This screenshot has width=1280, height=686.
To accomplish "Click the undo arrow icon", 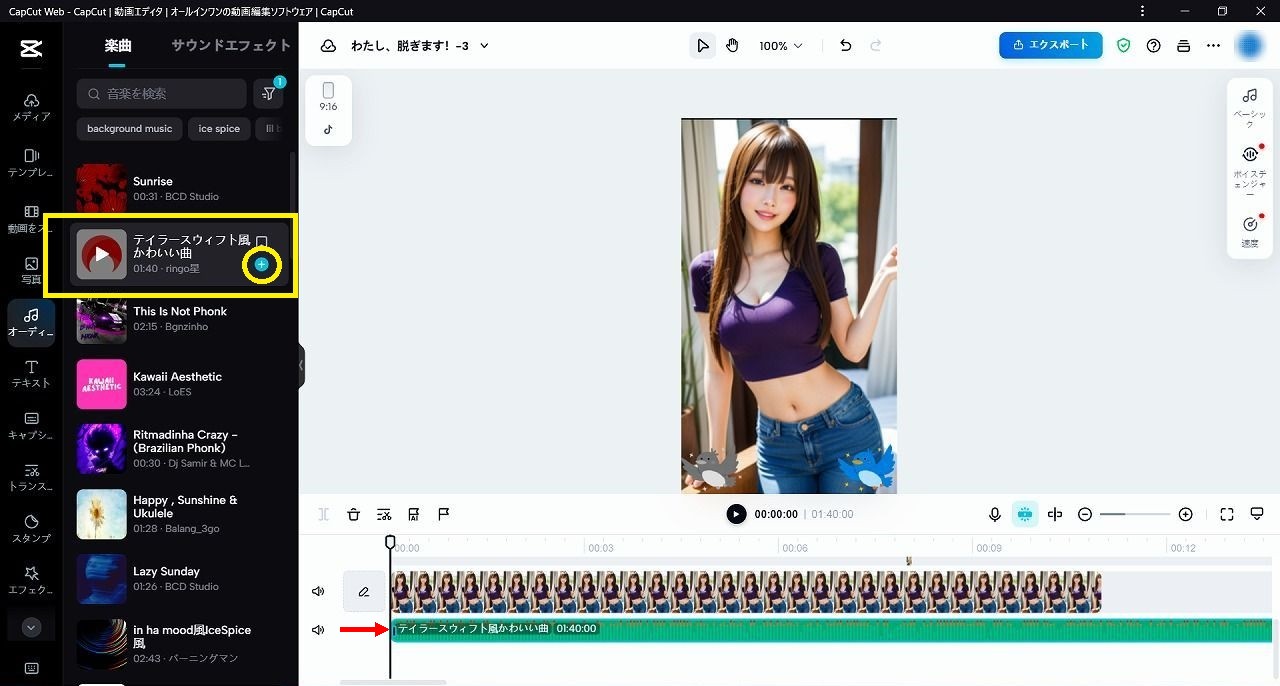I will pyautogui.click(x=846, y=46).
